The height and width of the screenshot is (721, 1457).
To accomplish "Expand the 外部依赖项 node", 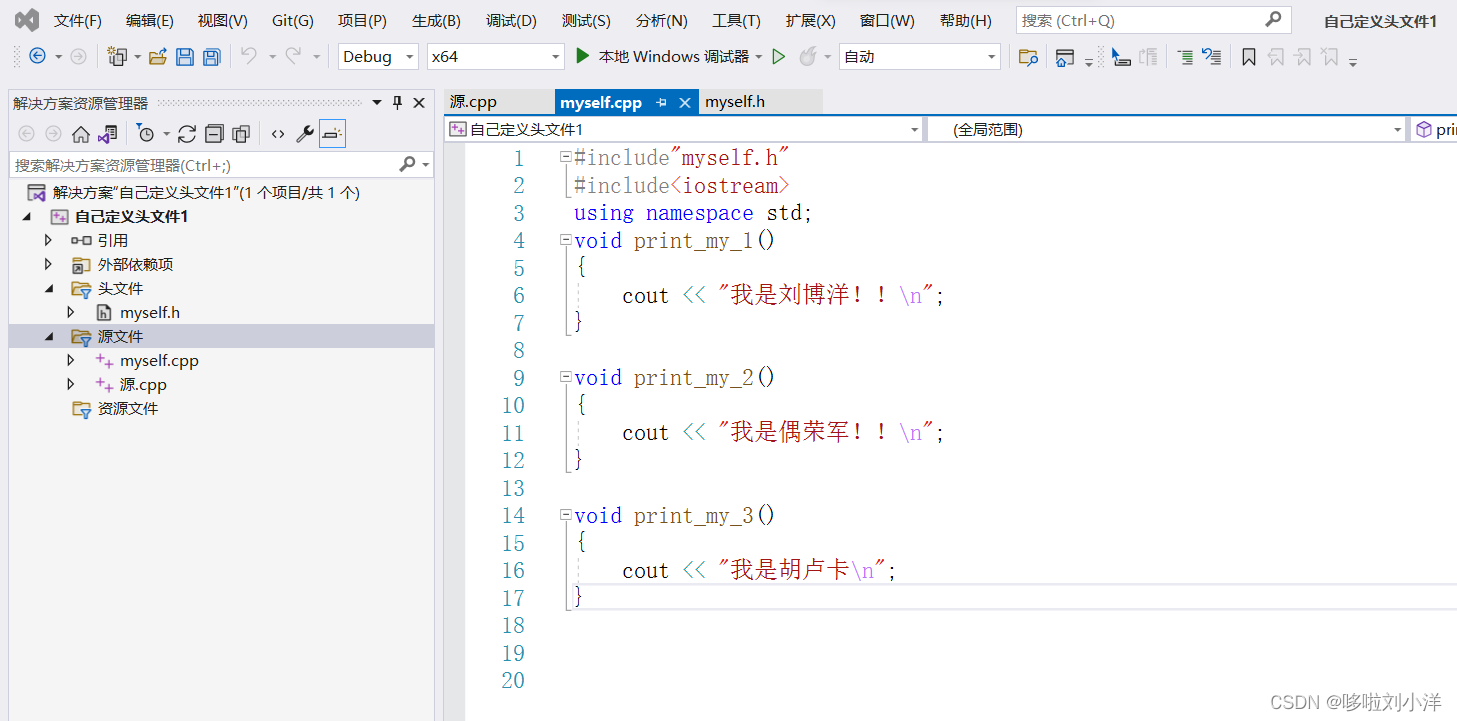I will 48,264.
